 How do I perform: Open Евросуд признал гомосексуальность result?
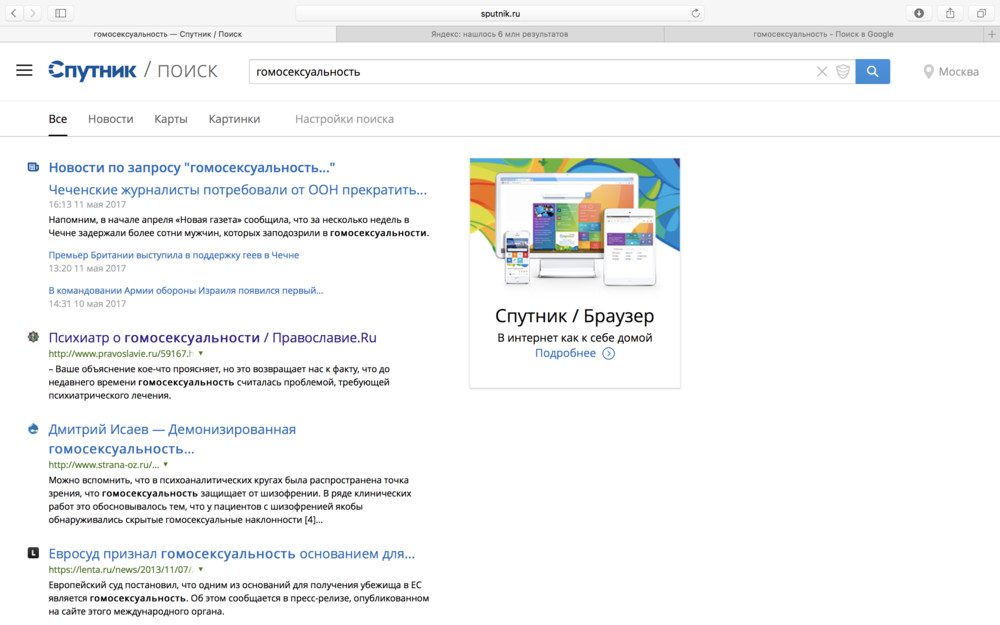[232, 554]
